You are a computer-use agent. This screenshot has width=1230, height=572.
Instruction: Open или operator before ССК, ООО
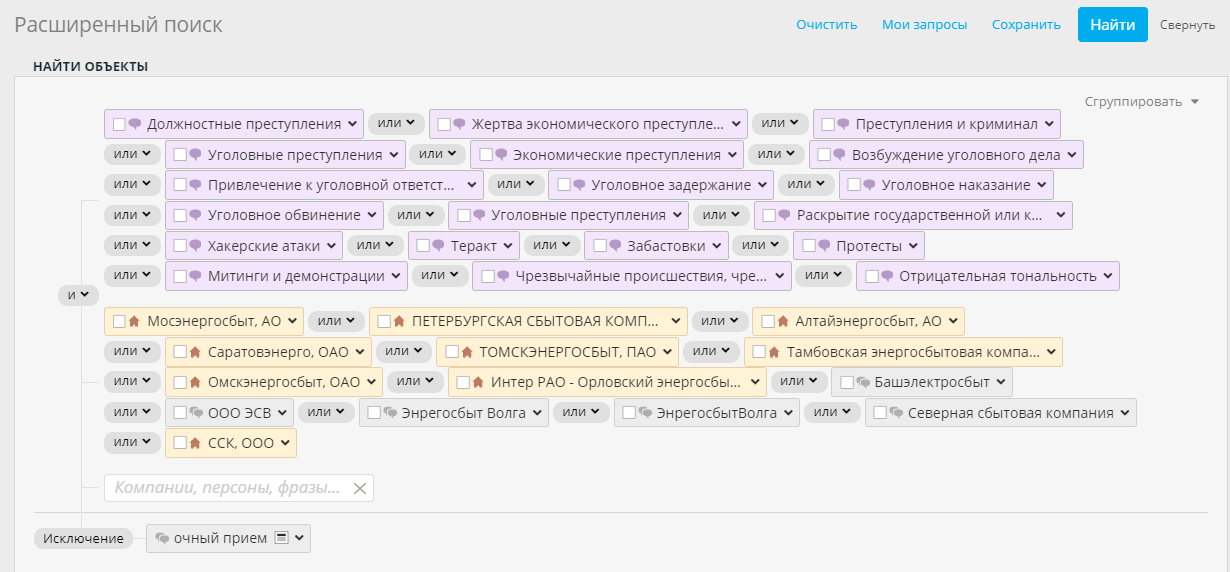pyautogui.click(x=132, y=442)
